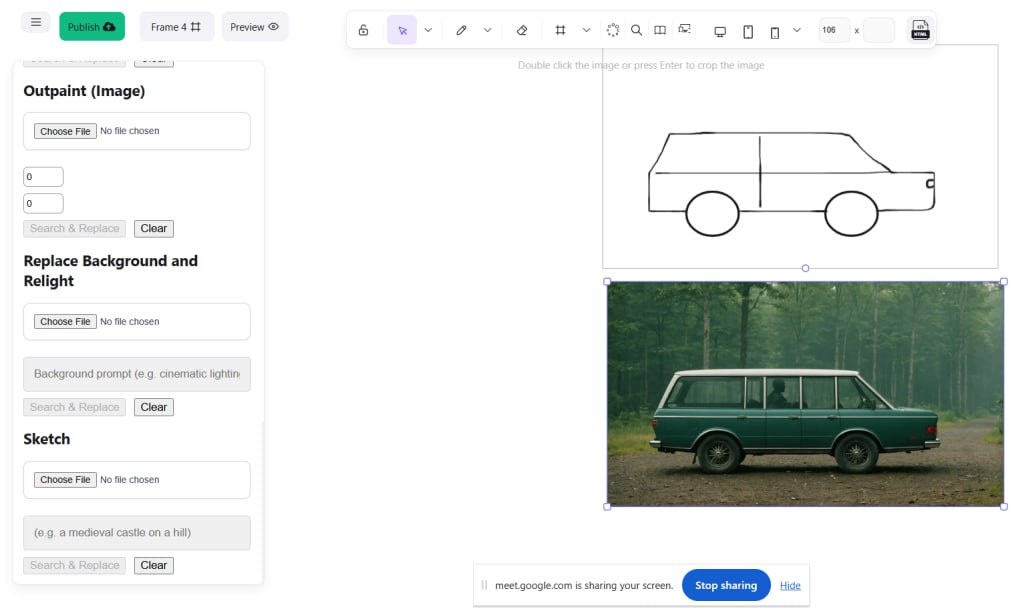Viewport: 1014px width, 611px height.
Task: Choose file under Outpaint (Image)
Action: pyautogui.click(x=65, y=131)
